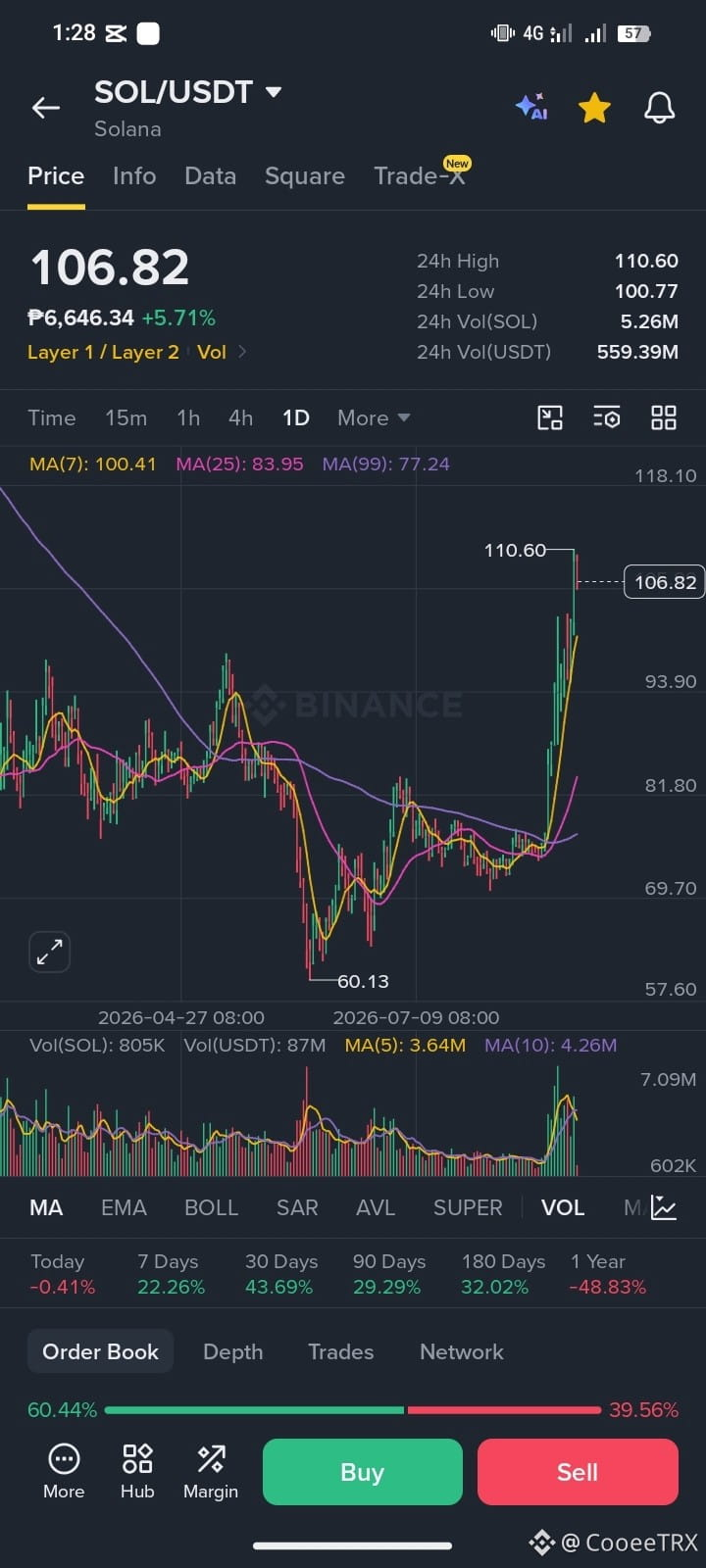Open the Square tab
This screenshot has height=1568, width=706.
305,176
